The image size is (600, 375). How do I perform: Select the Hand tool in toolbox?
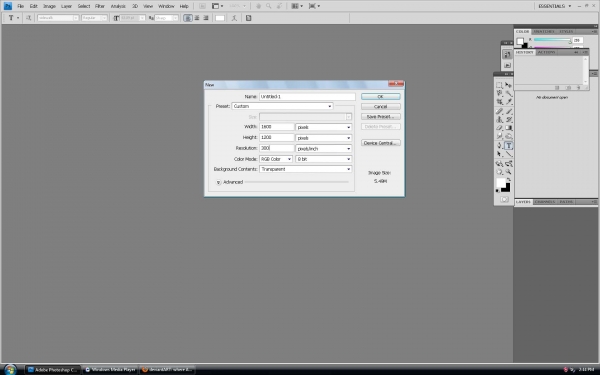(499, 172)
